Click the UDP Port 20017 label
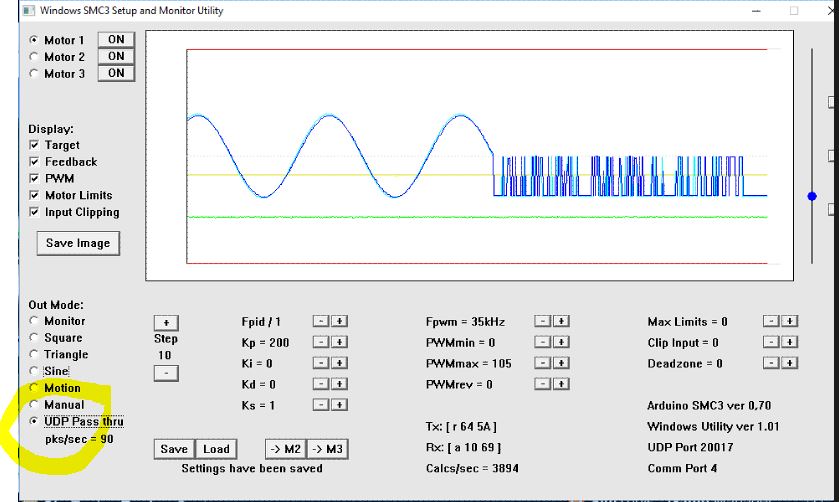839x502 pixels. click(690, 447)
